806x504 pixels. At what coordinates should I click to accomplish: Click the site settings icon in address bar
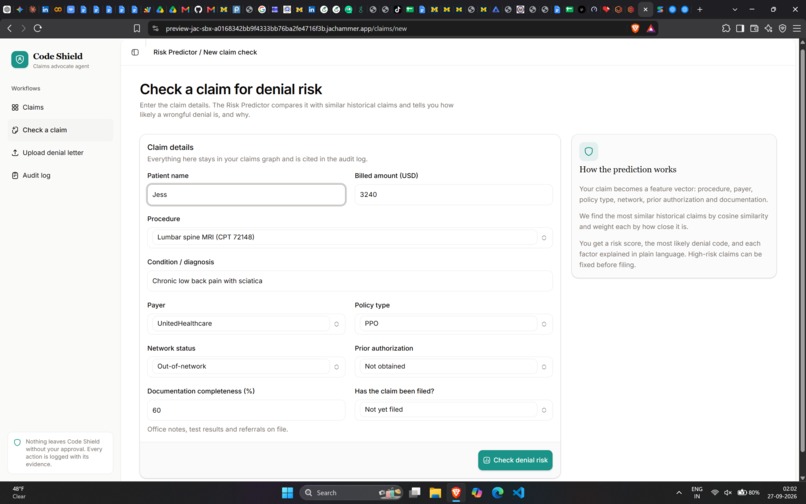[156, 28]
